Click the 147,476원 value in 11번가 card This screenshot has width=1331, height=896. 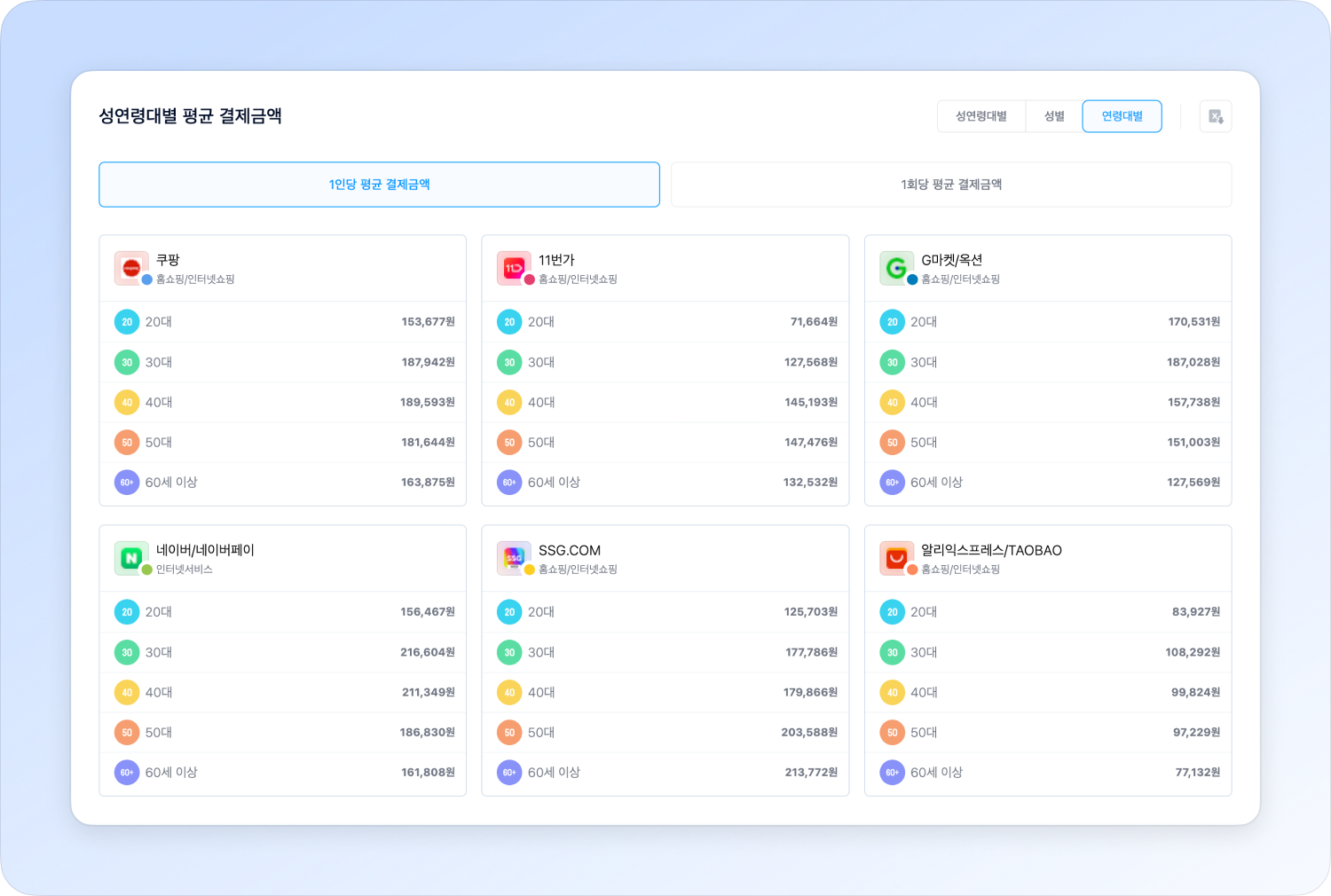[x=811, y=443]
